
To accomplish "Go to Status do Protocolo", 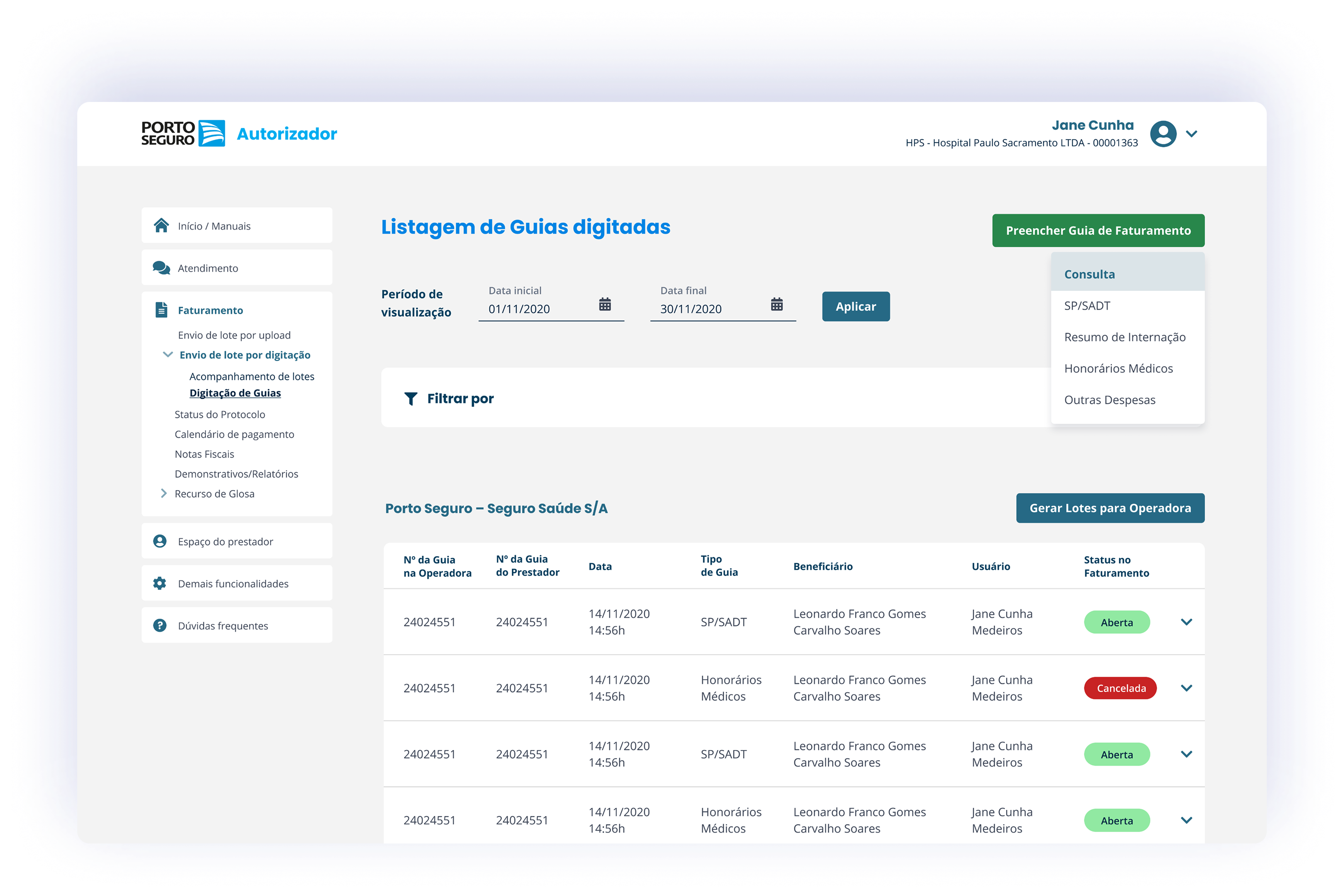I will coord(220,414).
